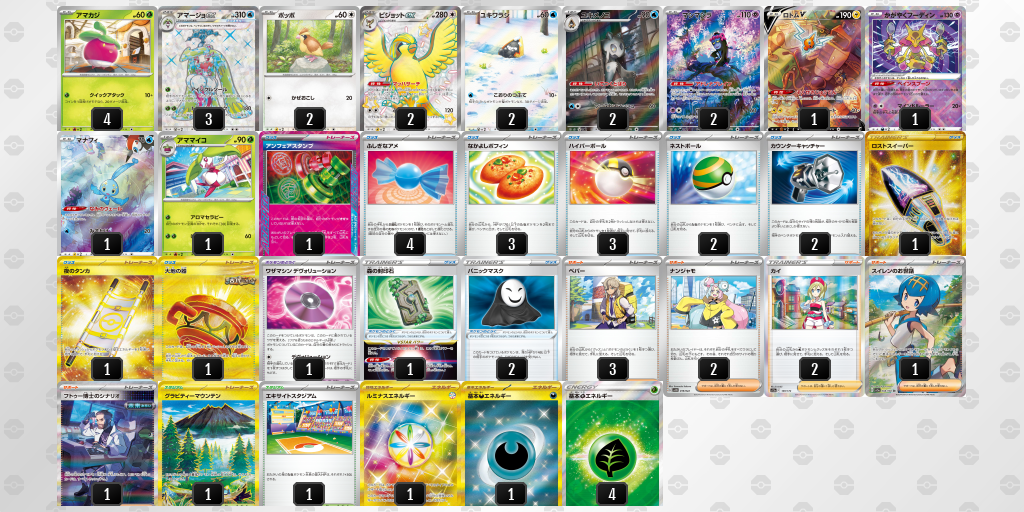Select the Nest Ball (ネストボール) card
This screenshot has width=1024, height=512.
712,194
